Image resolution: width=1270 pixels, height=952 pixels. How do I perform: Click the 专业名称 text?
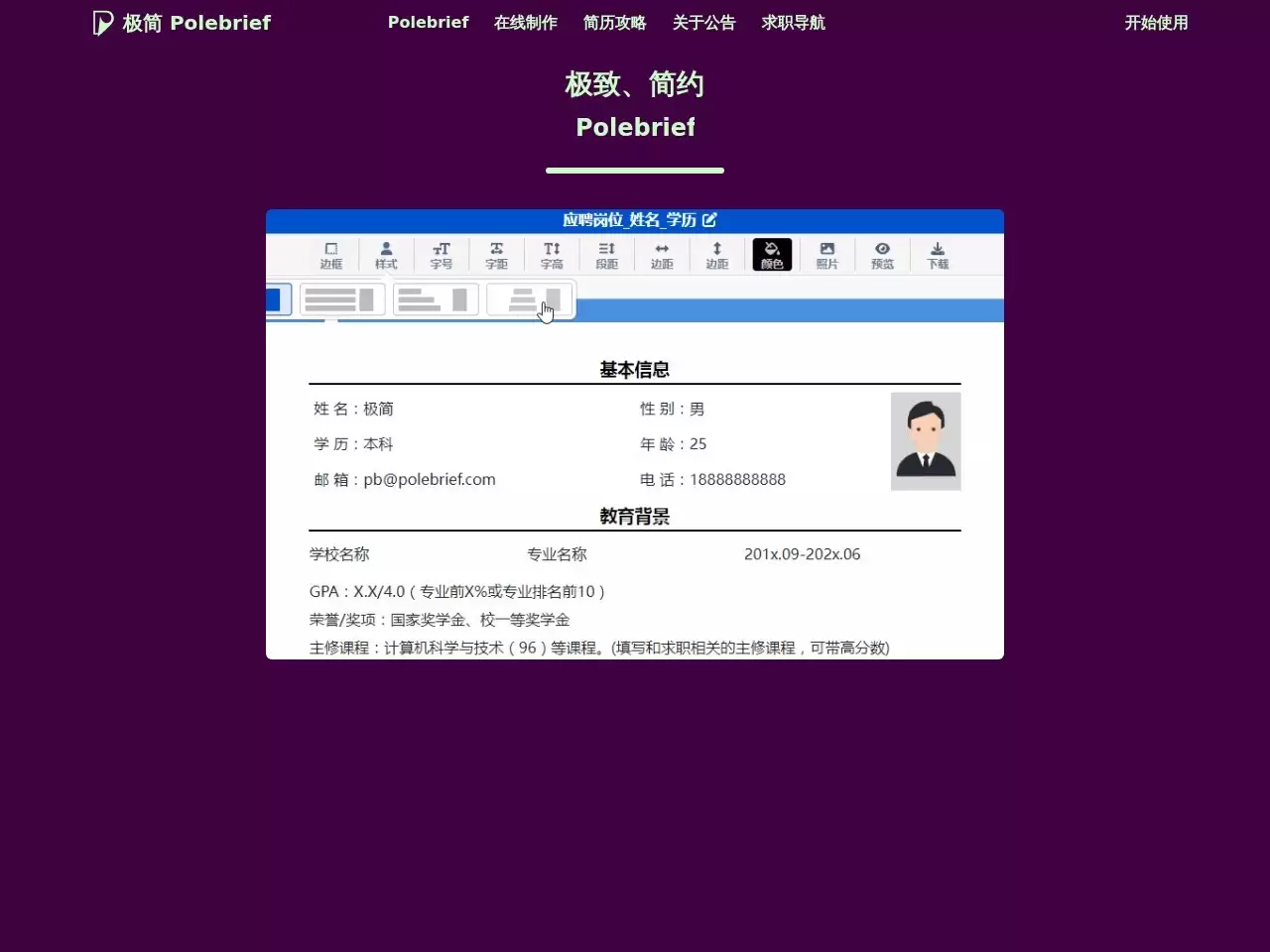pos(557,554)
